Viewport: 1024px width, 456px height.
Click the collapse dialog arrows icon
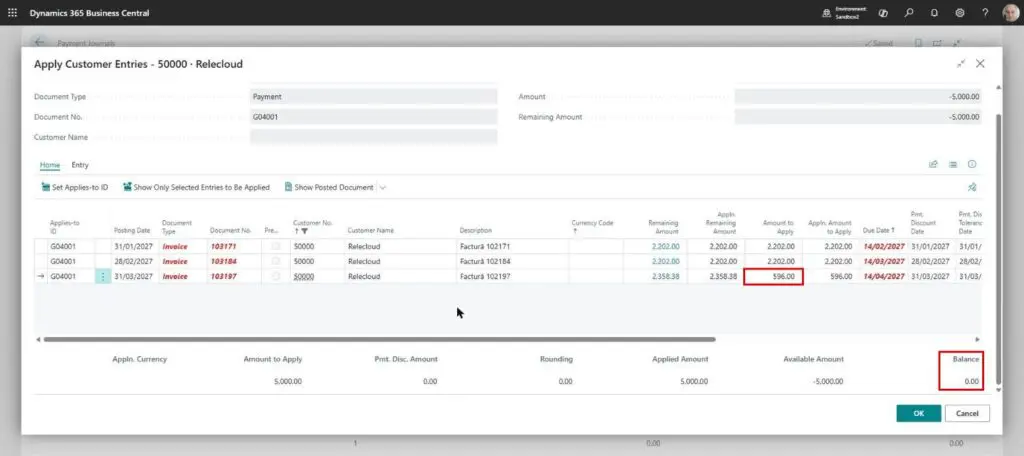click(961, 63)
